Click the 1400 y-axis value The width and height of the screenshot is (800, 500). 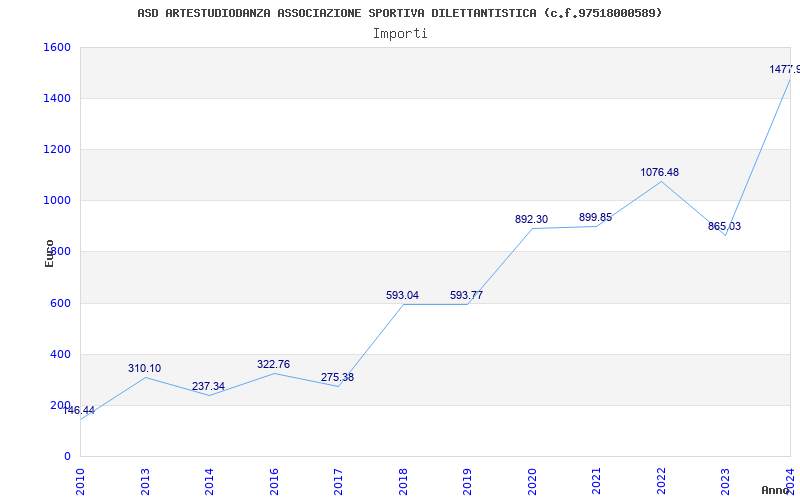tap(57, 98)
